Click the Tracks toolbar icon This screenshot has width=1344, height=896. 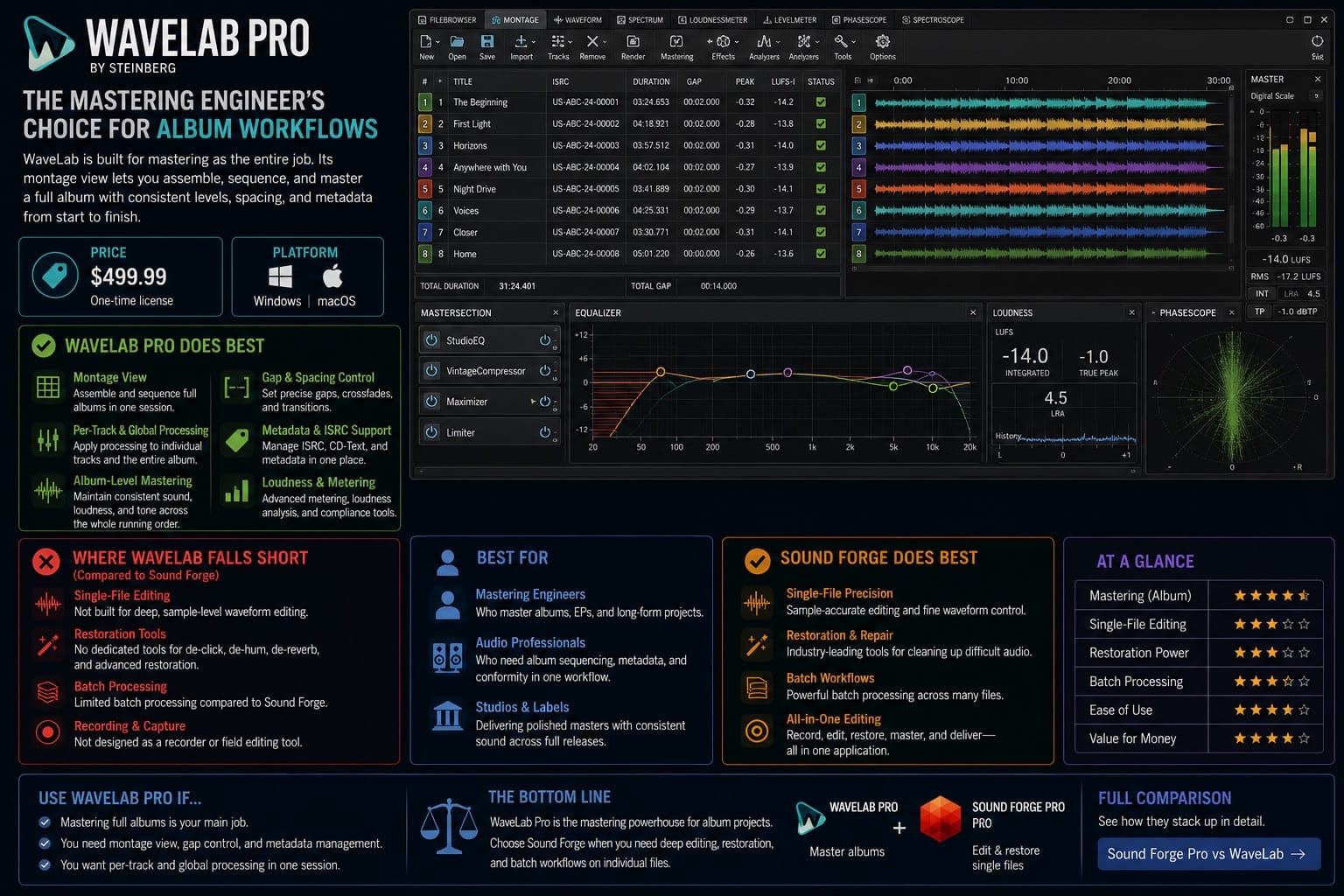(x=556, y=41)
